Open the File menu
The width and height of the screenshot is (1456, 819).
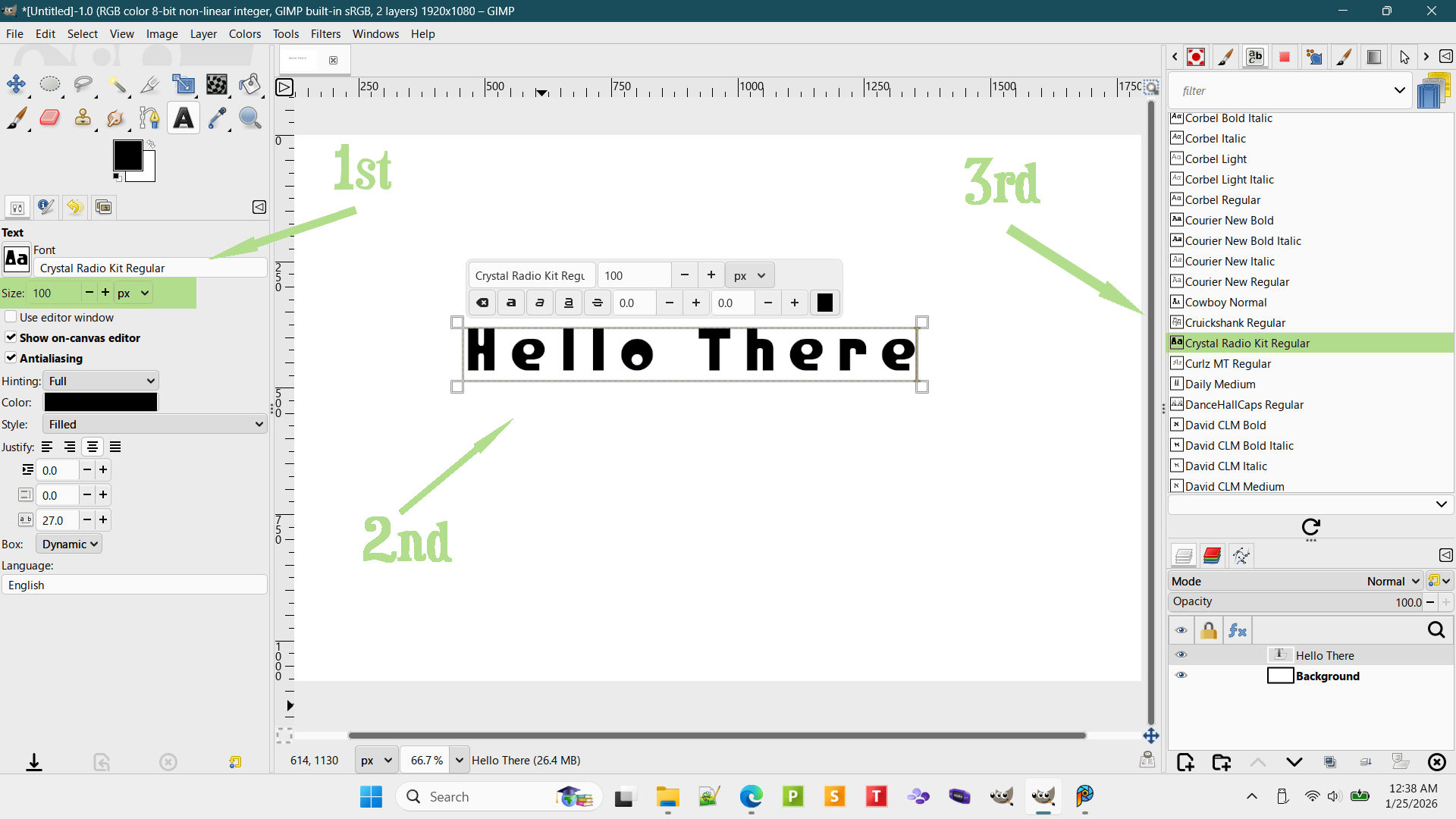pyautogui.click(x=14, y=33)
